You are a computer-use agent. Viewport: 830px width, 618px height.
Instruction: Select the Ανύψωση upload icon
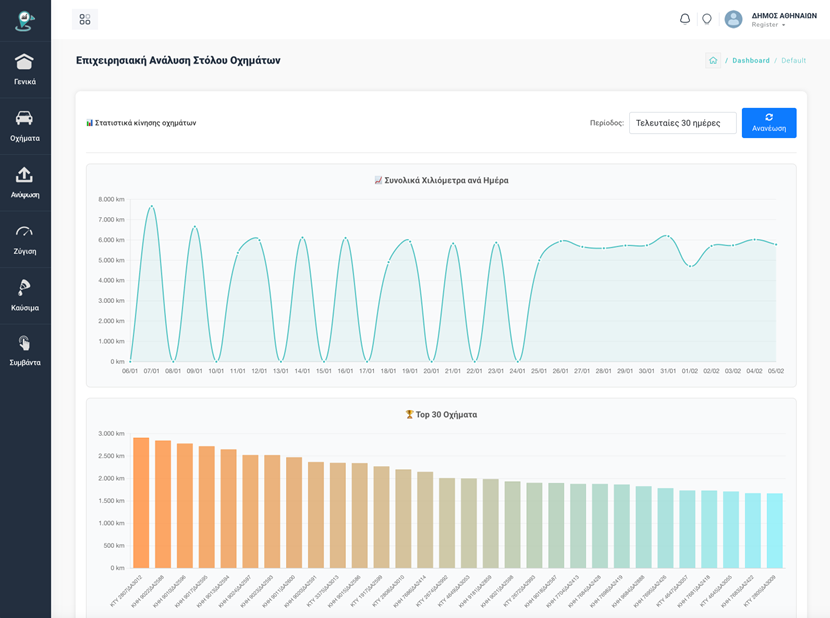[x=25, y=176]
